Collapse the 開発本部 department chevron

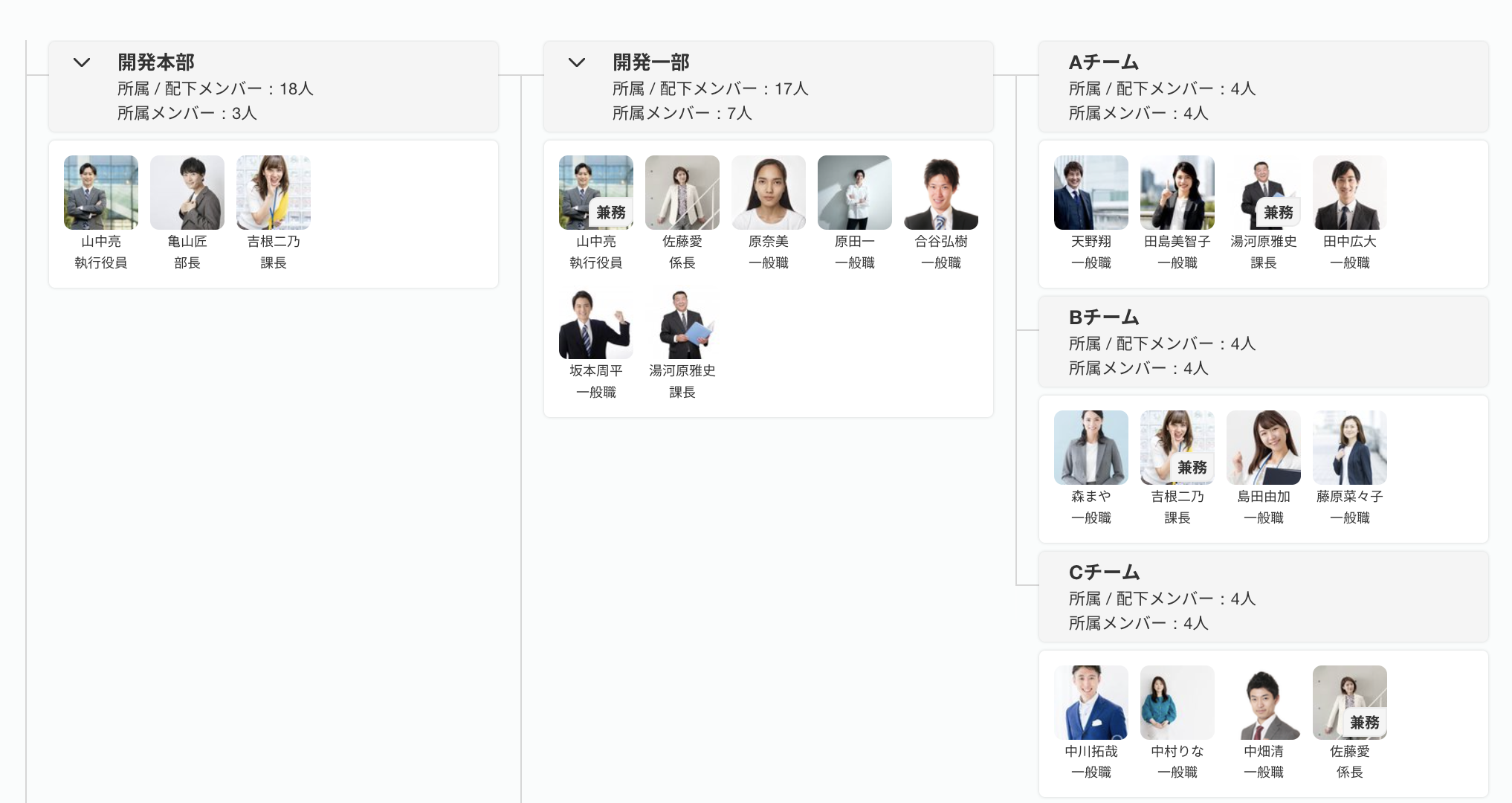tap(82, 62)
